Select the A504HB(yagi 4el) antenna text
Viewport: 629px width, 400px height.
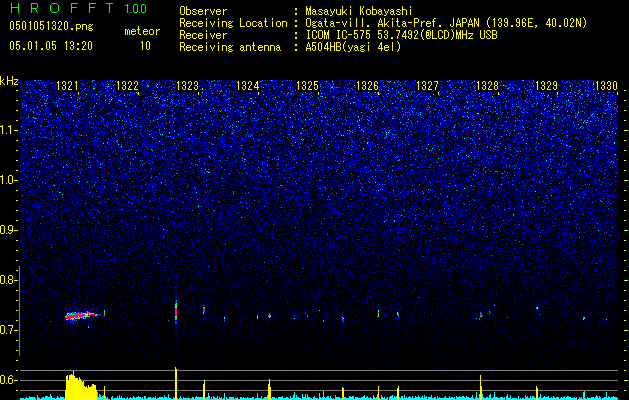[x=353, y=47]
